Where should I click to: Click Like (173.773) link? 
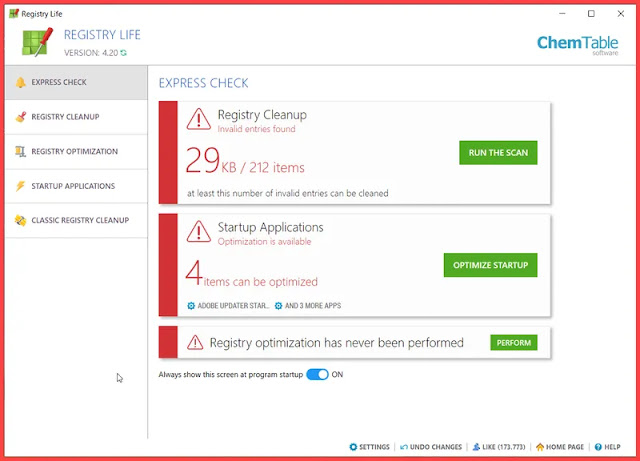[x=499, y=447]
